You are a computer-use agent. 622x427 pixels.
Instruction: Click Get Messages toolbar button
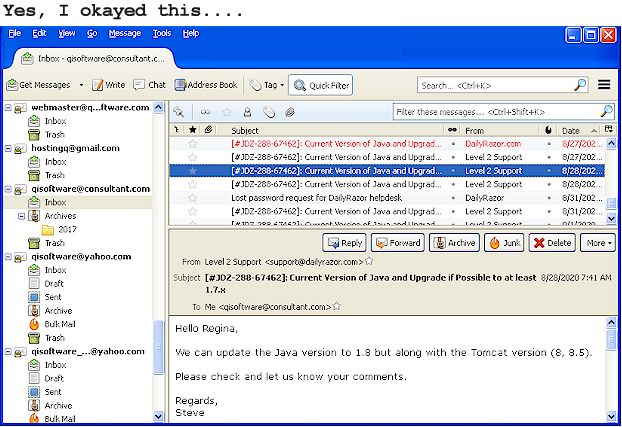(38, 85)
